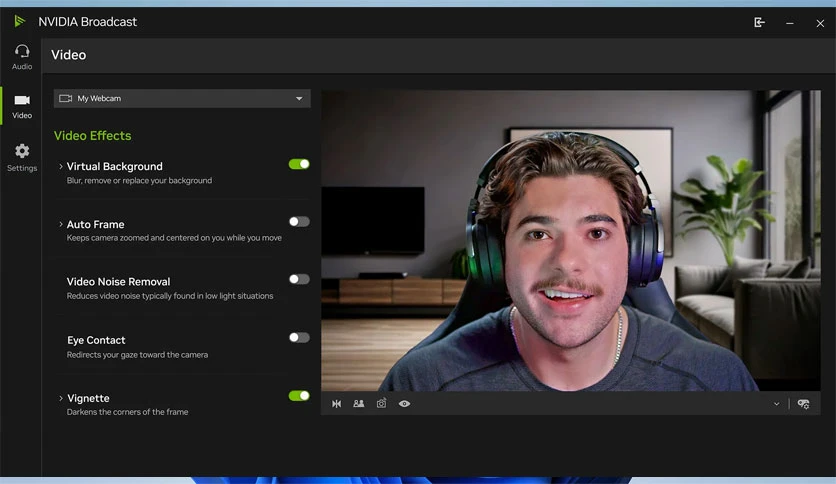Click the webcam preview image
Screen dimensions: 836x484
tap(570, 240)
